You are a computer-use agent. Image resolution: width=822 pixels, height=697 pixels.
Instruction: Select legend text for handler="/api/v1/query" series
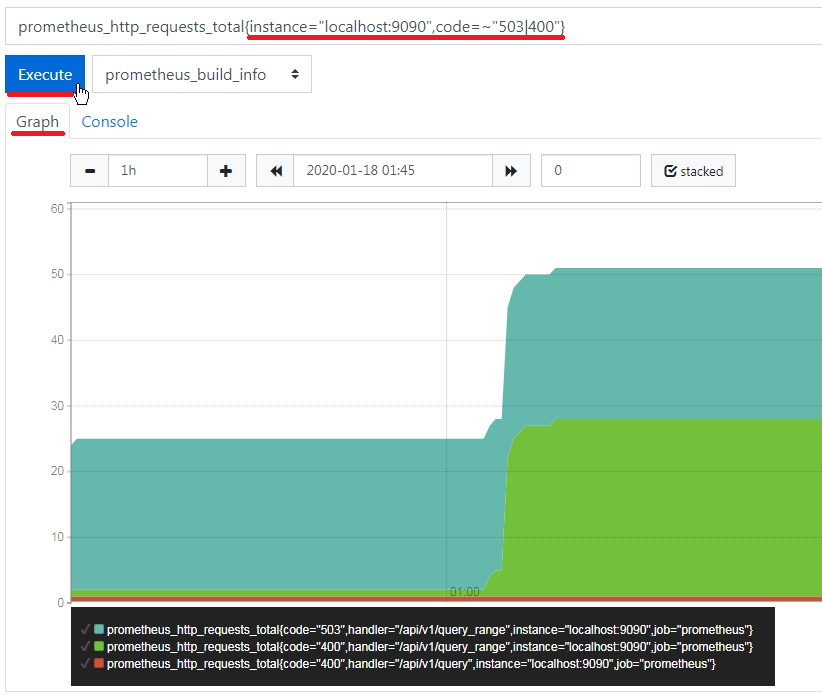pyautogui.click(x=411, y=663)
